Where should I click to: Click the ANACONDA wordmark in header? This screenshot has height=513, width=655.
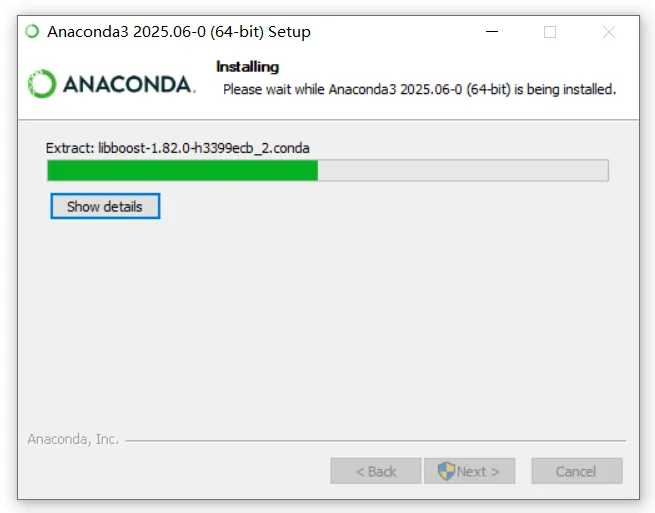pos(129,84)
